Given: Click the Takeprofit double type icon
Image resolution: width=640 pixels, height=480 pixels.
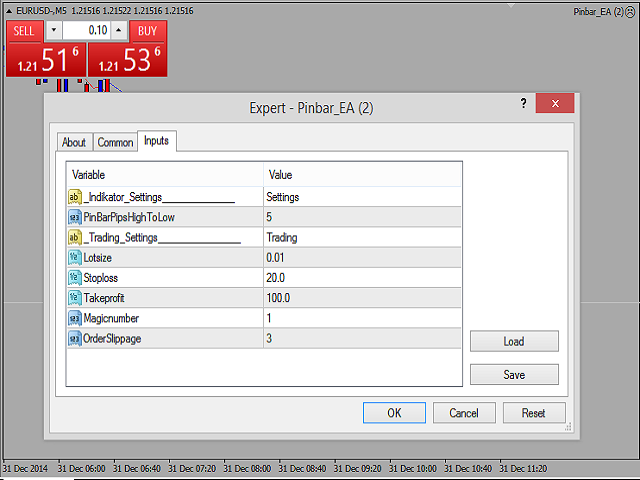Looking at the screenshot, I should click(x=75, y=298).
